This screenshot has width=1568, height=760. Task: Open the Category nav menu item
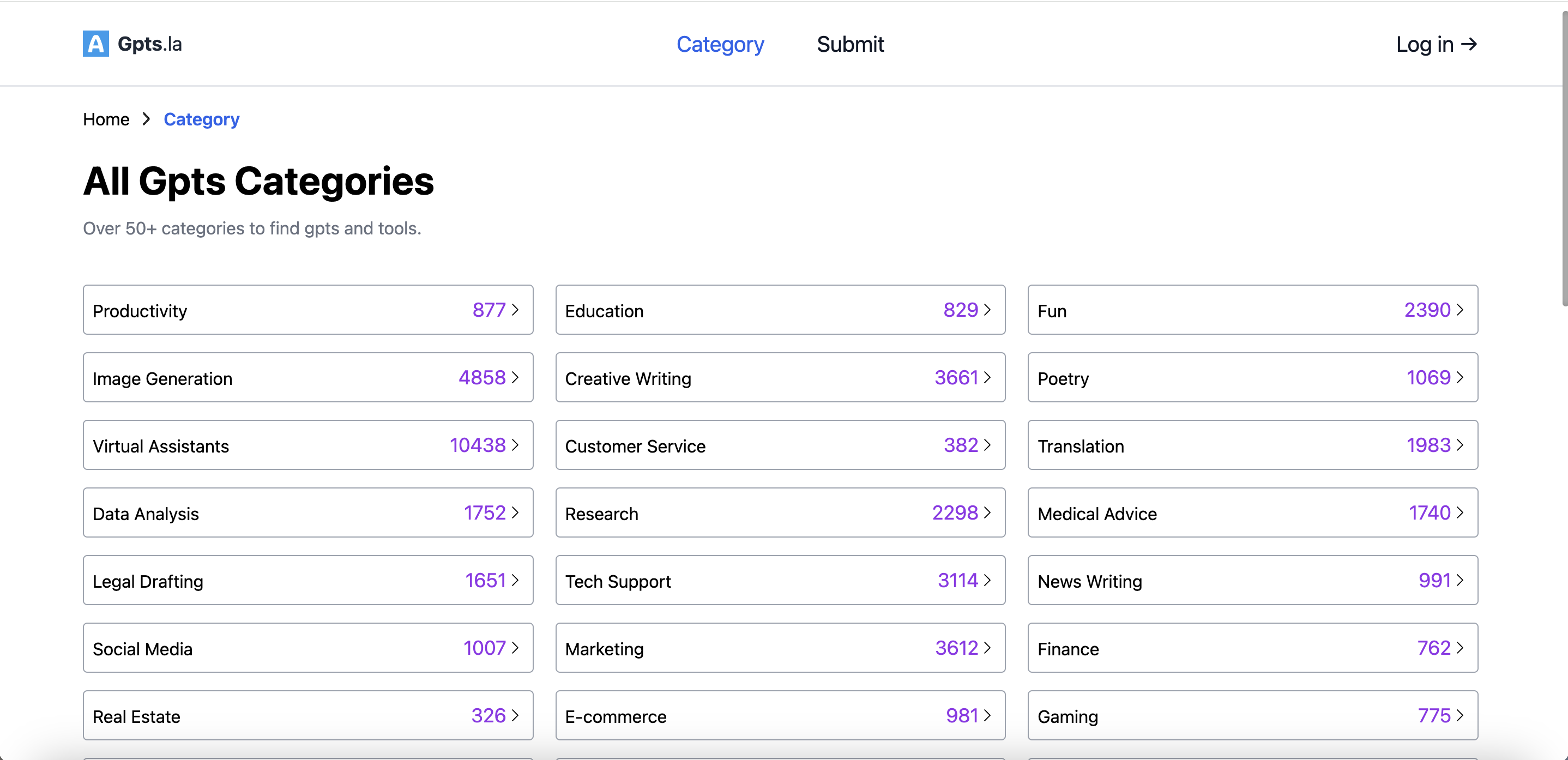[x=720, y=44]
